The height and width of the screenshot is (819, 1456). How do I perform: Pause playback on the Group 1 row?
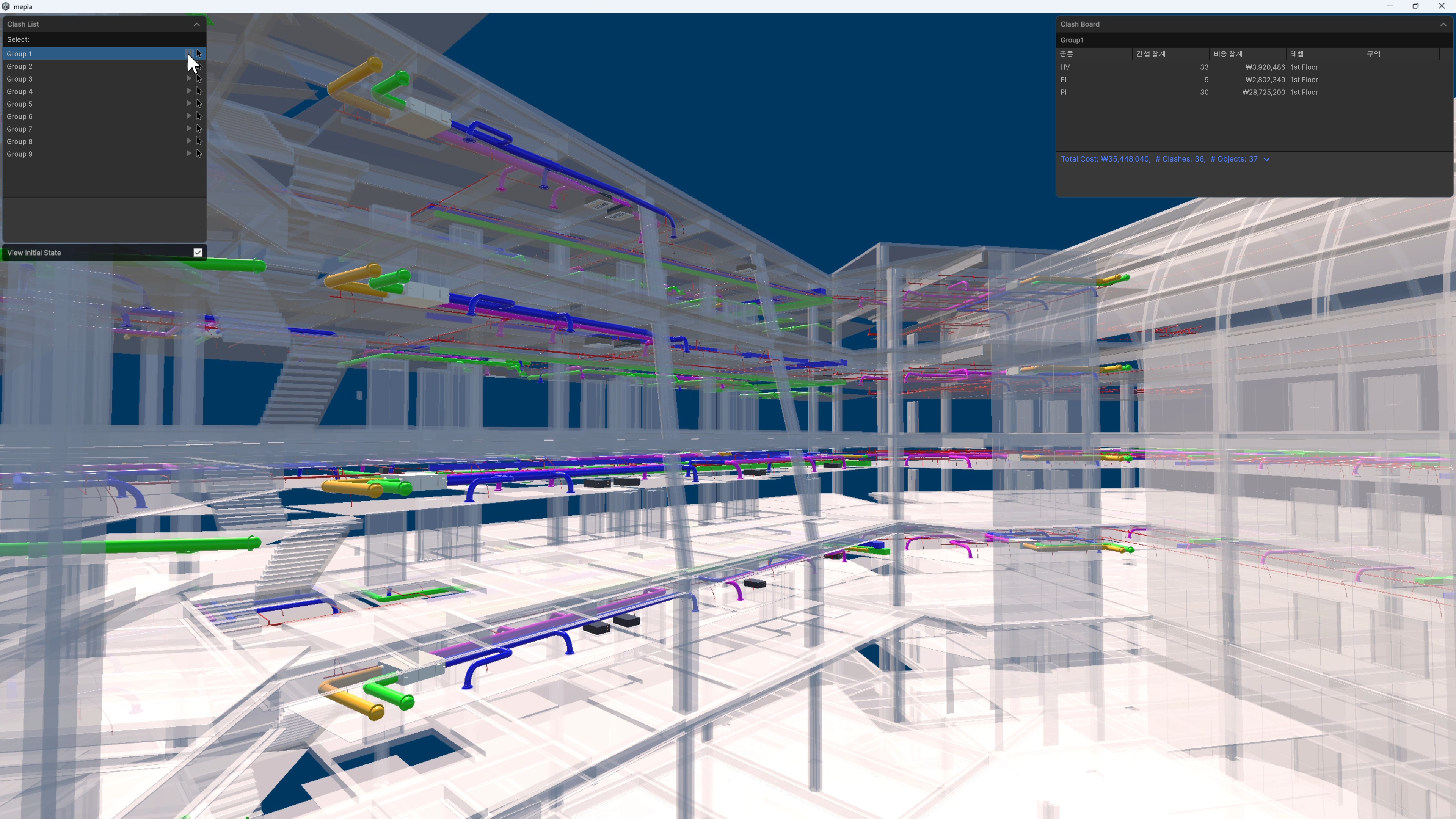(189, 53)
